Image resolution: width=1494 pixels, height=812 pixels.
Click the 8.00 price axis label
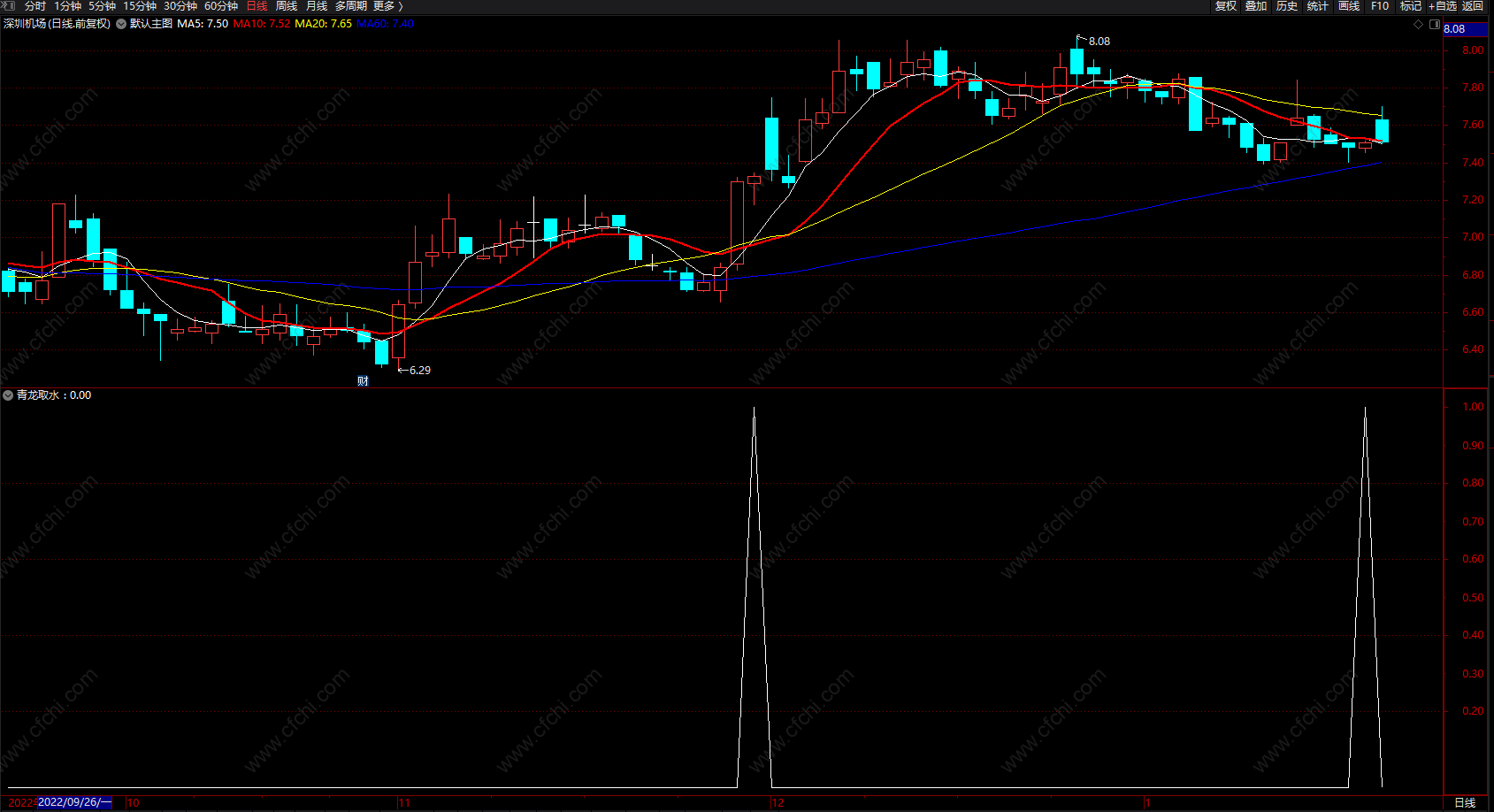pyautogui.click(x=1473, y=50)
